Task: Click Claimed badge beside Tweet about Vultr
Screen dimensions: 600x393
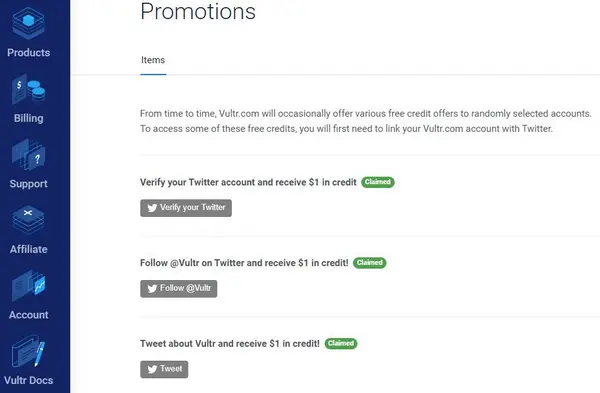Action: point(341,344)
